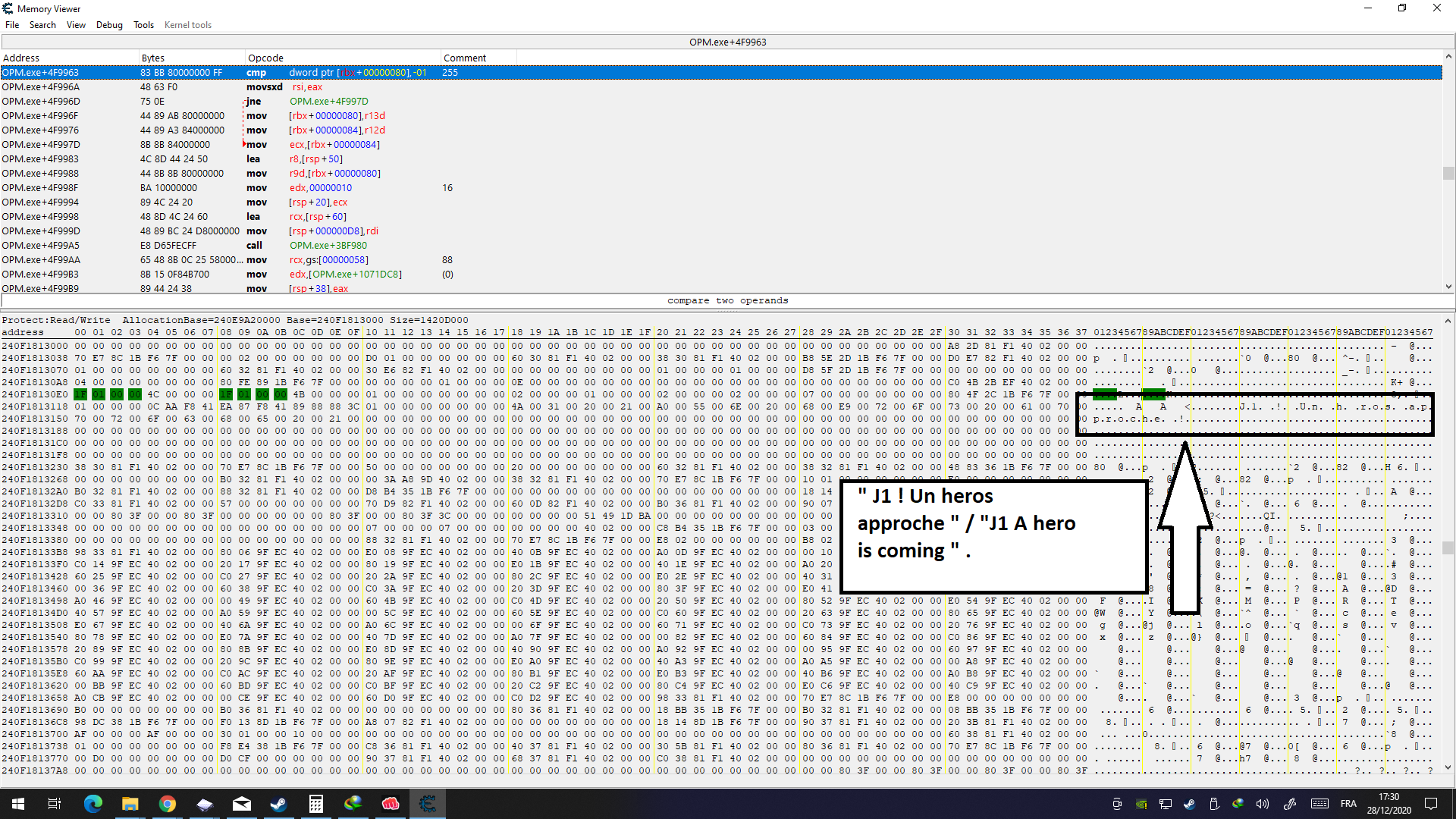Screen dimensions: 1456x819
Task: Launch Calculator from the taskbar
Action: (316, 804)
